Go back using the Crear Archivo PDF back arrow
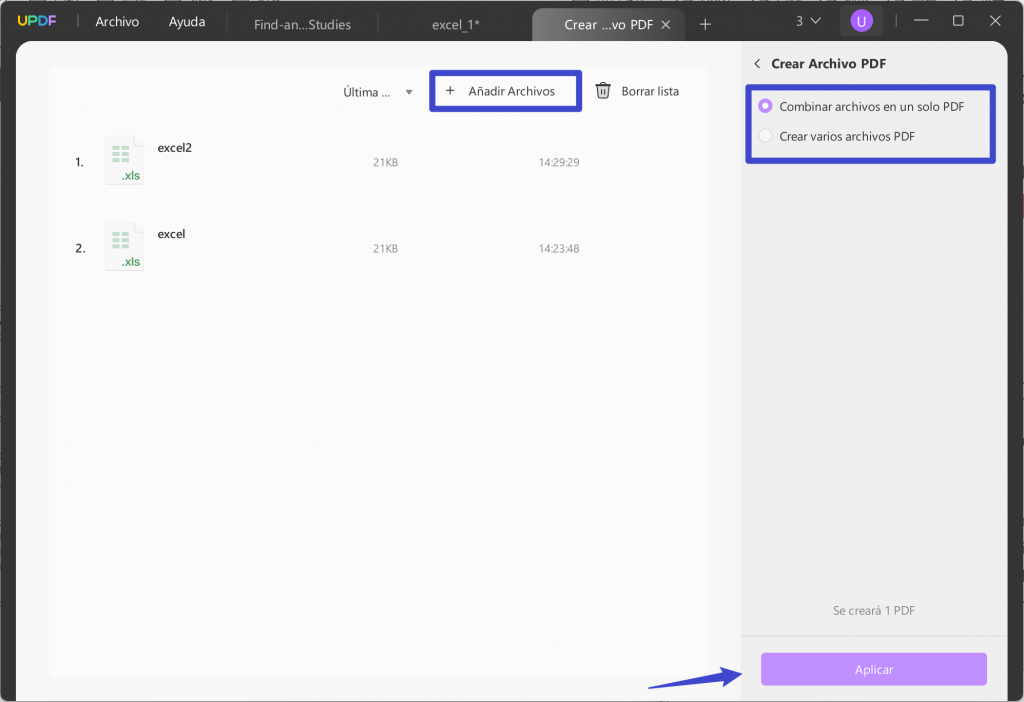This screenshot has width=1024, height=702. [757, 63]
